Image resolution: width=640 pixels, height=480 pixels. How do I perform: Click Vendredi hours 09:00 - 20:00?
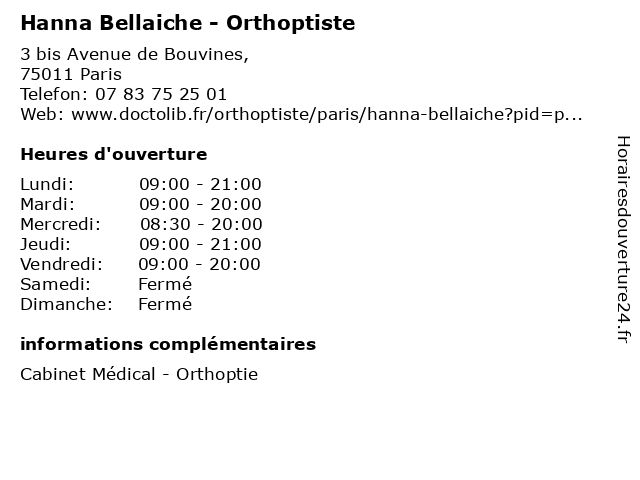coord(200,264)
